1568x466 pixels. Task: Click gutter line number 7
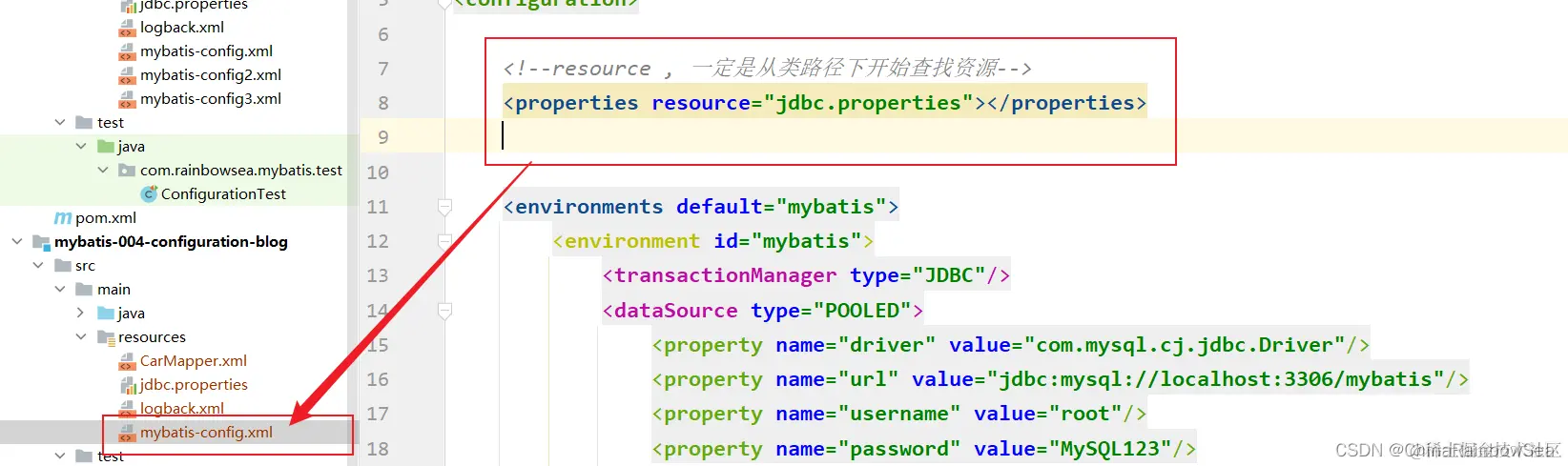pyautogui.click(x=383, y=69)
